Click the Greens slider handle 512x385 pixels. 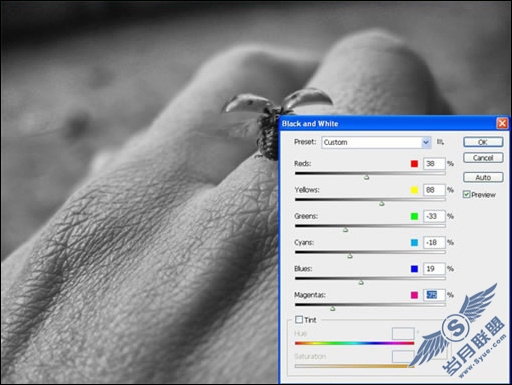tap(346, 230)
